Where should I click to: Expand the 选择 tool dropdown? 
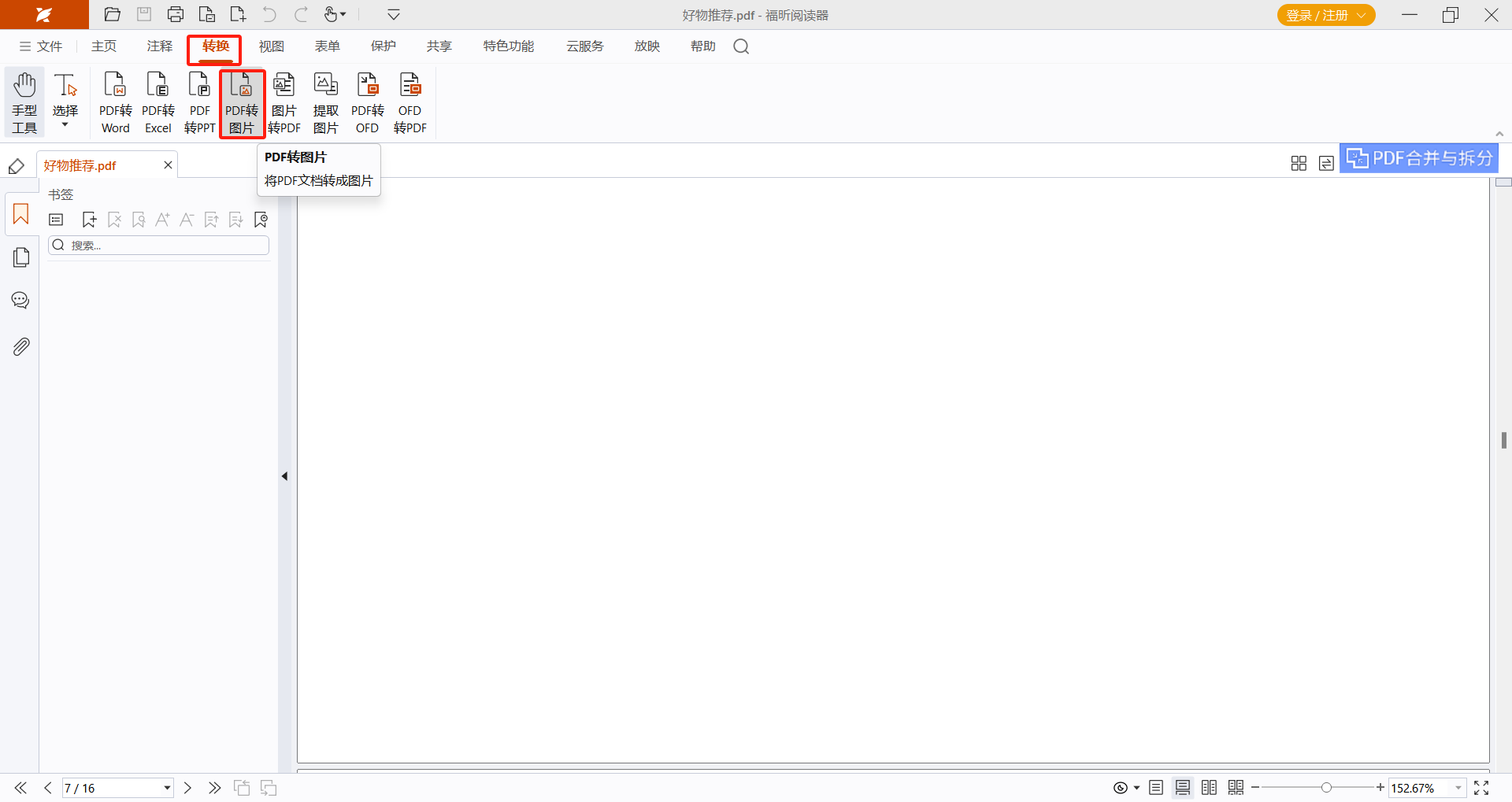coord(65,124)
